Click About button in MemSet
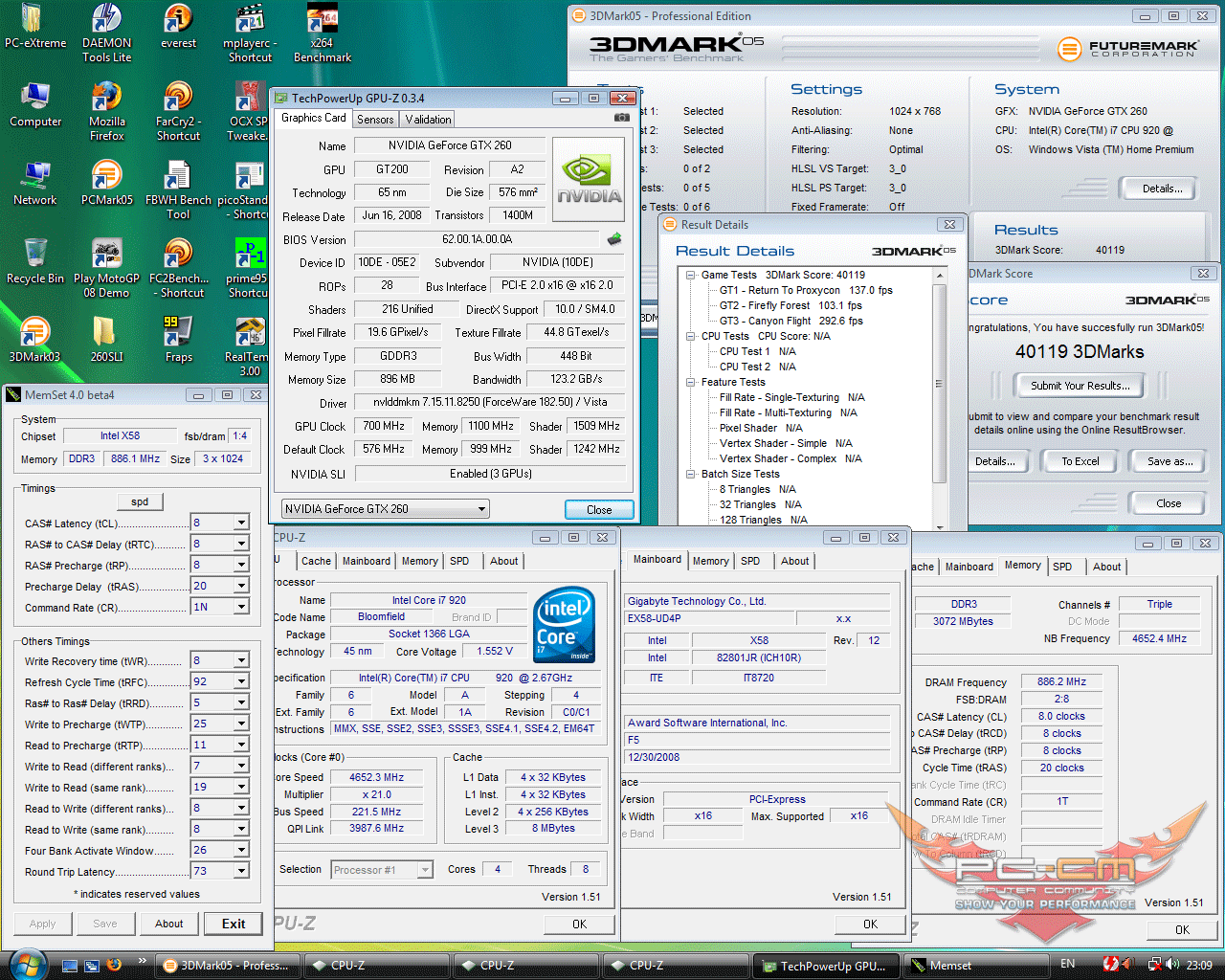Image resolution: width=1225 pixels, height=980 pixels. click(x=169, y=924)
